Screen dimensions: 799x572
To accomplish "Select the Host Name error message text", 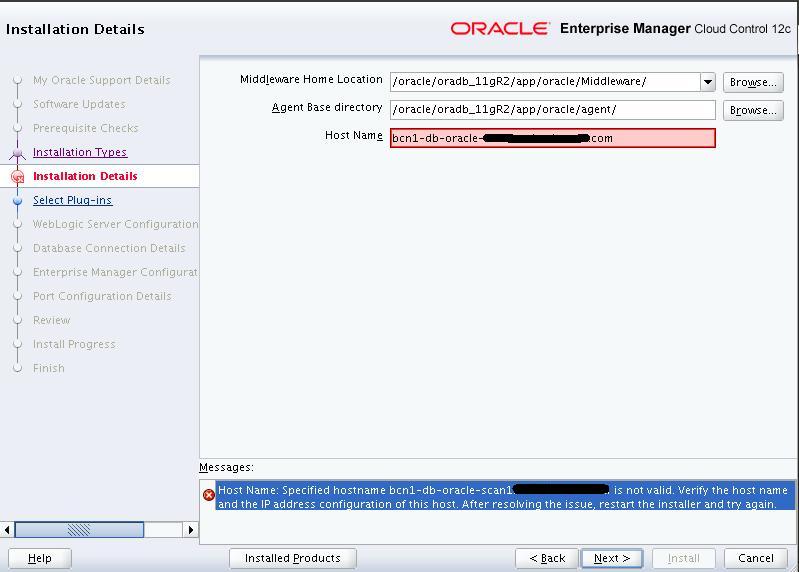I will pos(504,497).
